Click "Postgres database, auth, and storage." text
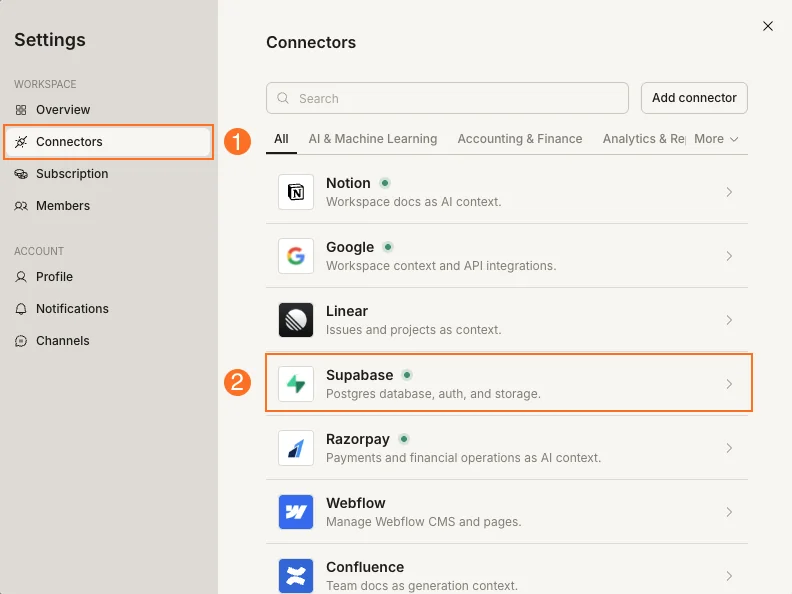 click(x=433, y=394)
